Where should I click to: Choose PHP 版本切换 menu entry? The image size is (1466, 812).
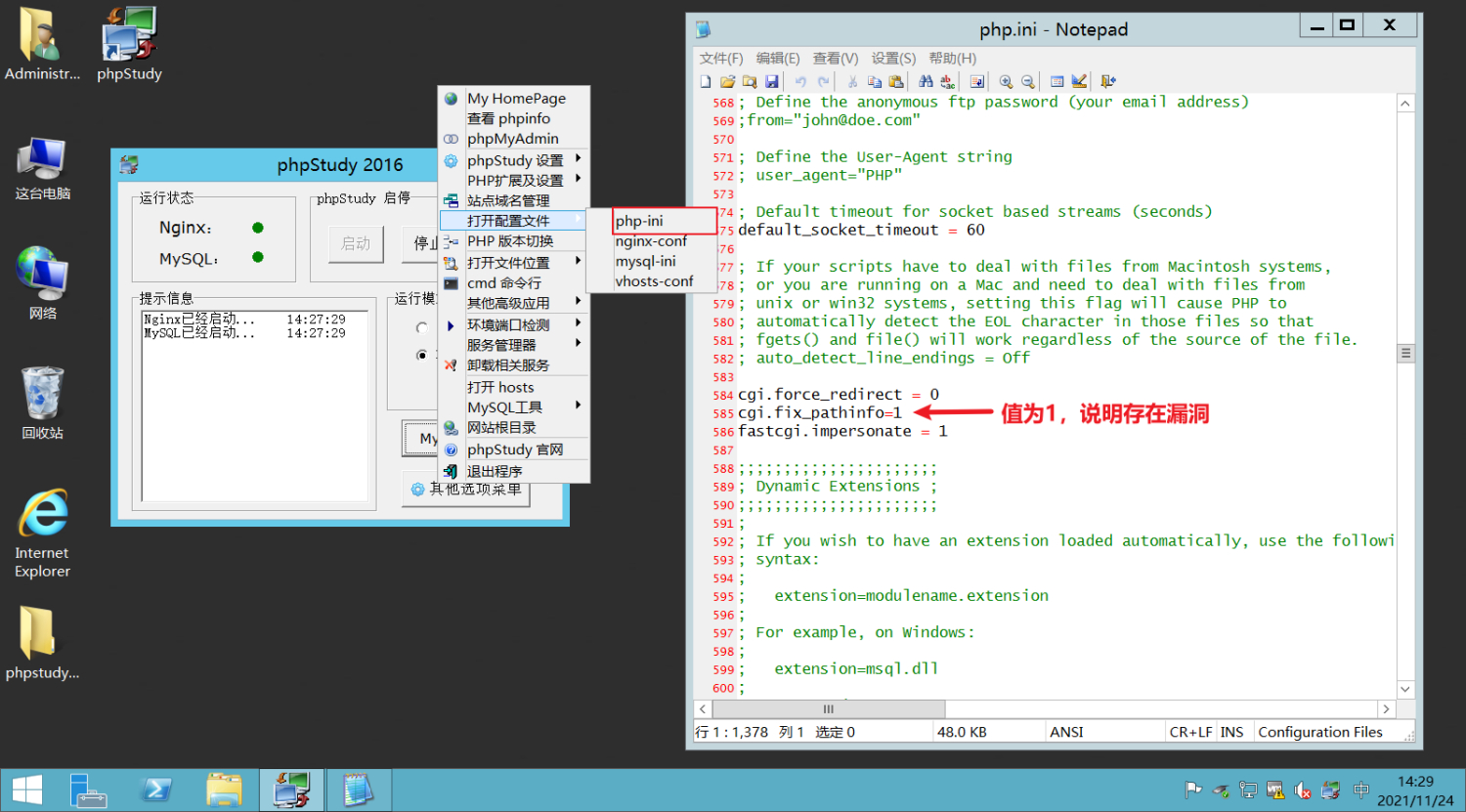pos(514,241)
